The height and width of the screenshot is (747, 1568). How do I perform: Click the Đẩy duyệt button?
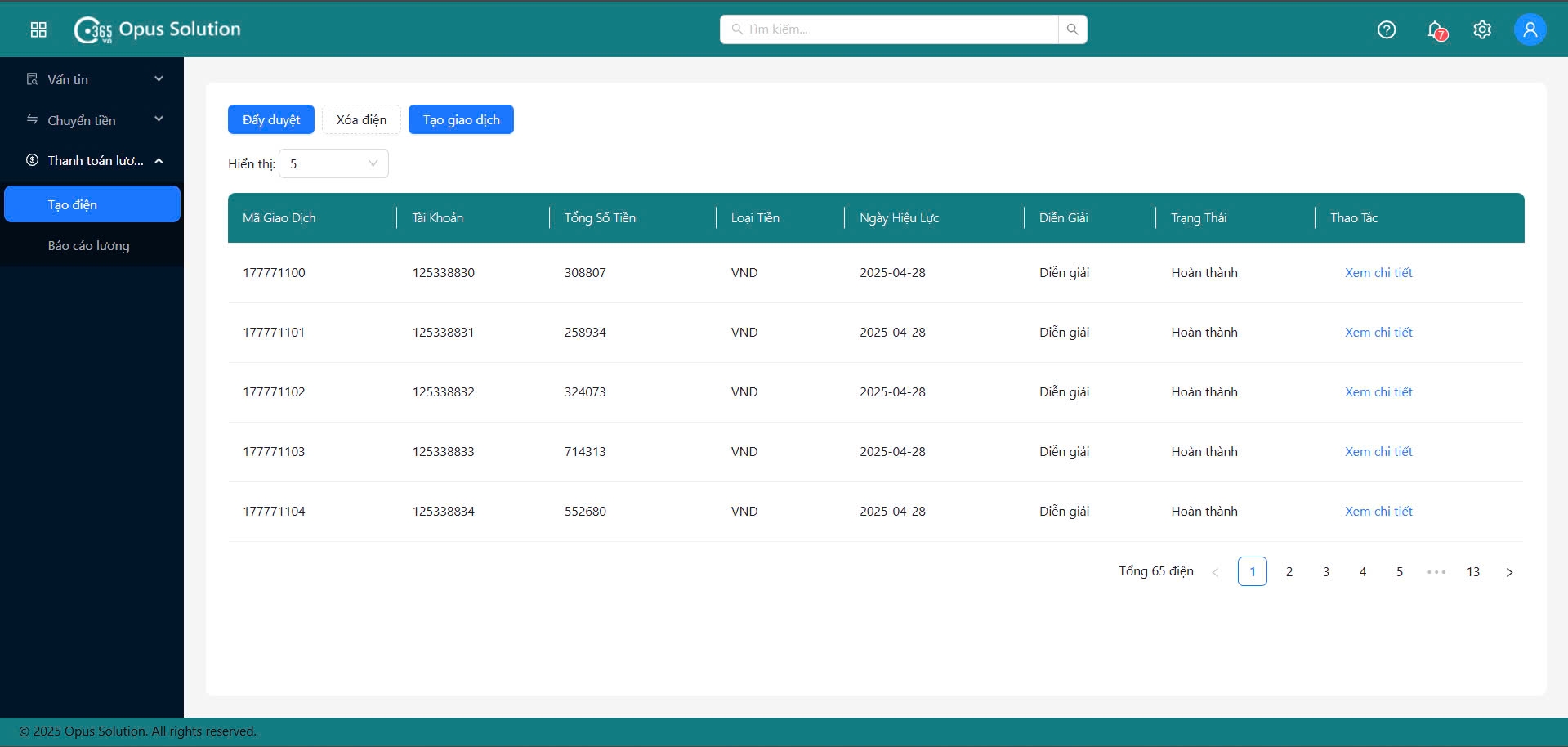pyautogui.click(x=271, y=120)
